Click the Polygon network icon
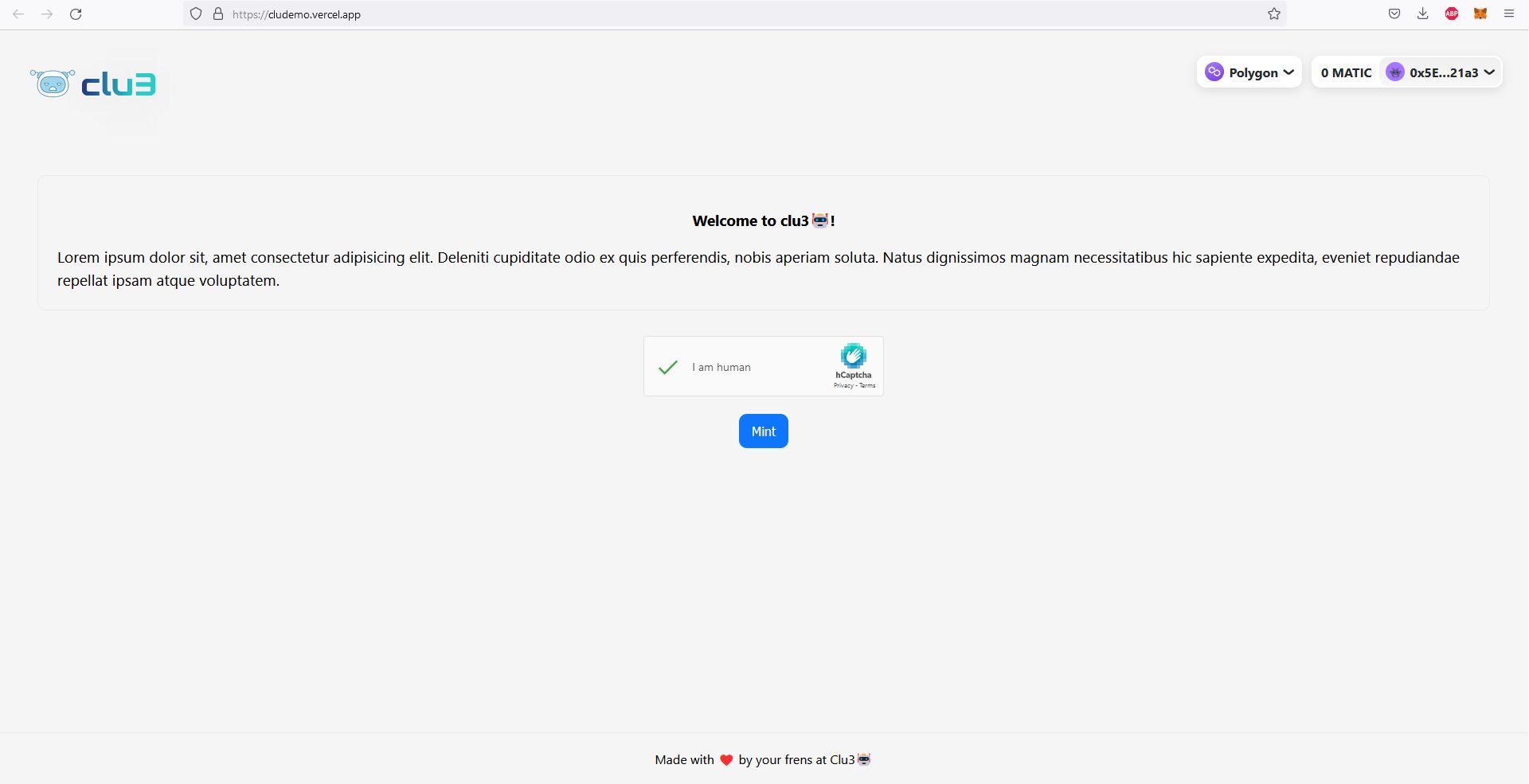 pyautogui.click(x=1214, y=72)
